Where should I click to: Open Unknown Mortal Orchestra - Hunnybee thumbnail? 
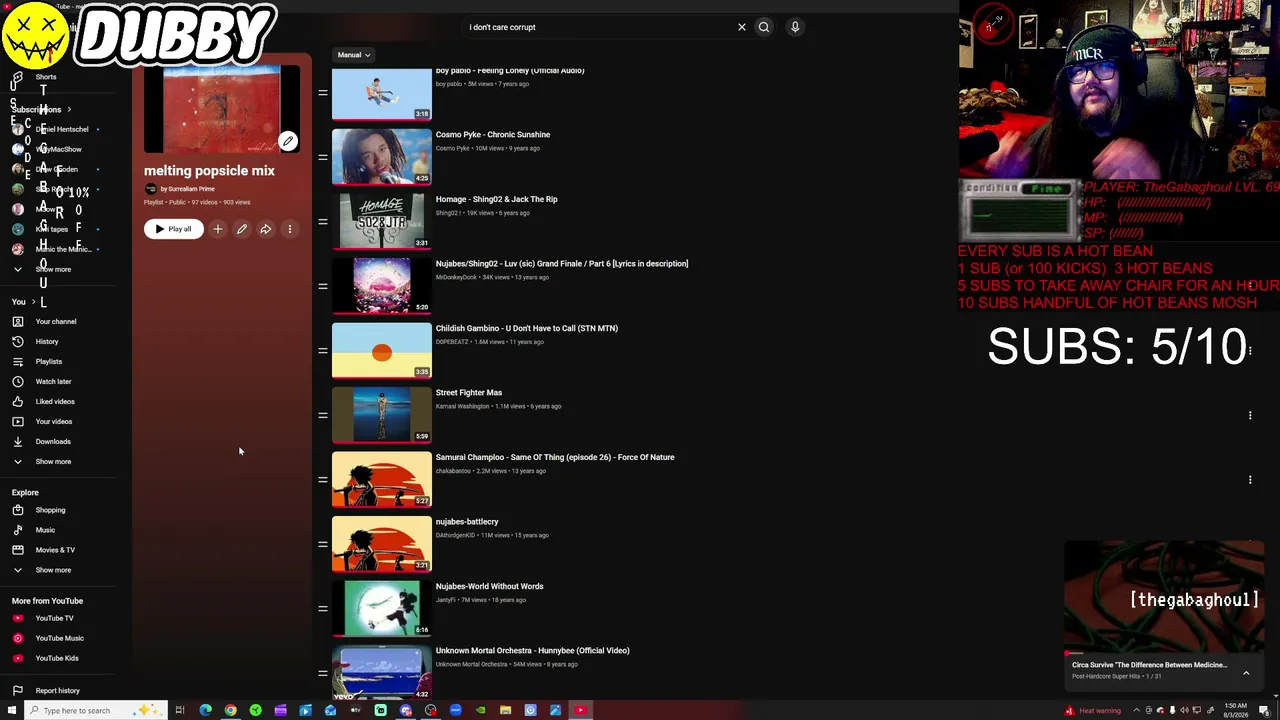coord(382,673)
